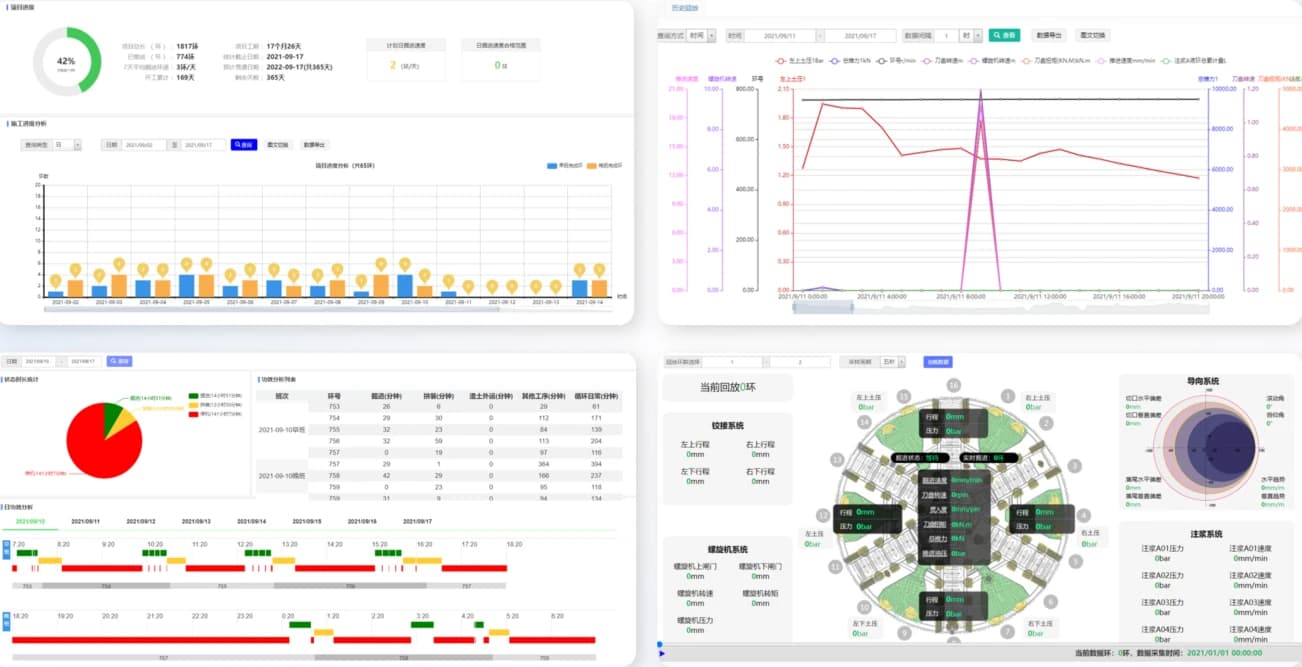Click segment number 11 on the shield ring
1302x667 pixels.
point(836,566)
